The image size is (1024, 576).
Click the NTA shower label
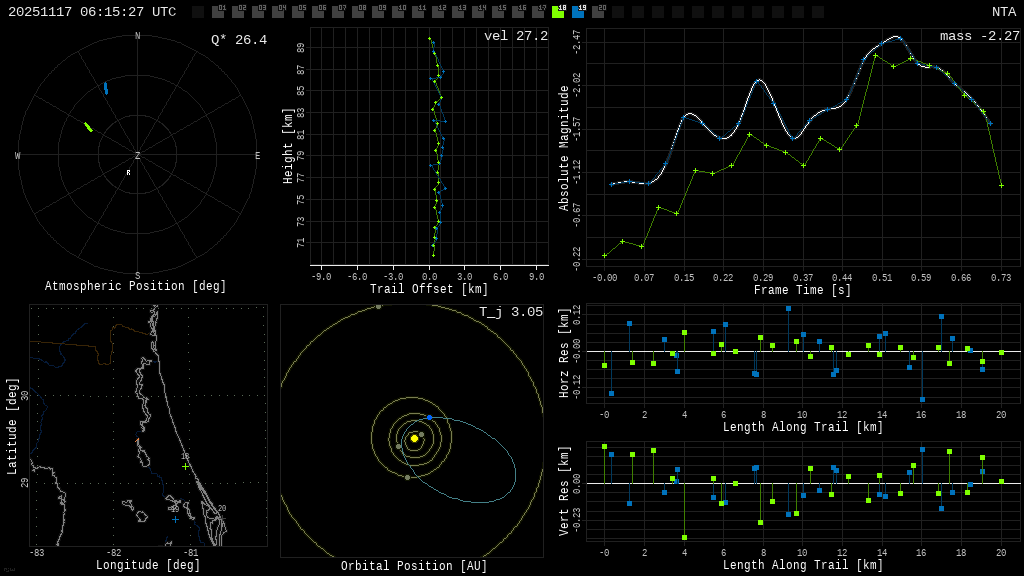1003,12
